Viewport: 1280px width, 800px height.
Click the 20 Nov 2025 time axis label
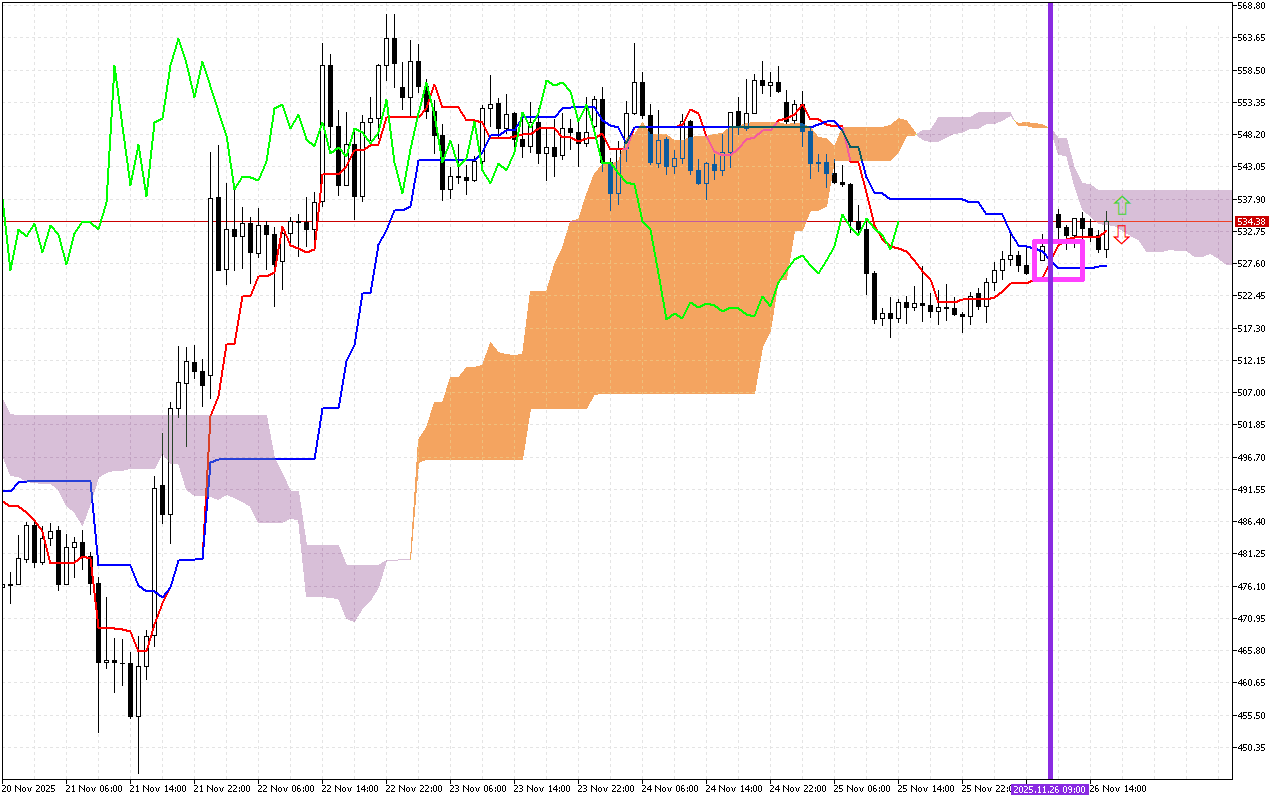pos(29,789)
